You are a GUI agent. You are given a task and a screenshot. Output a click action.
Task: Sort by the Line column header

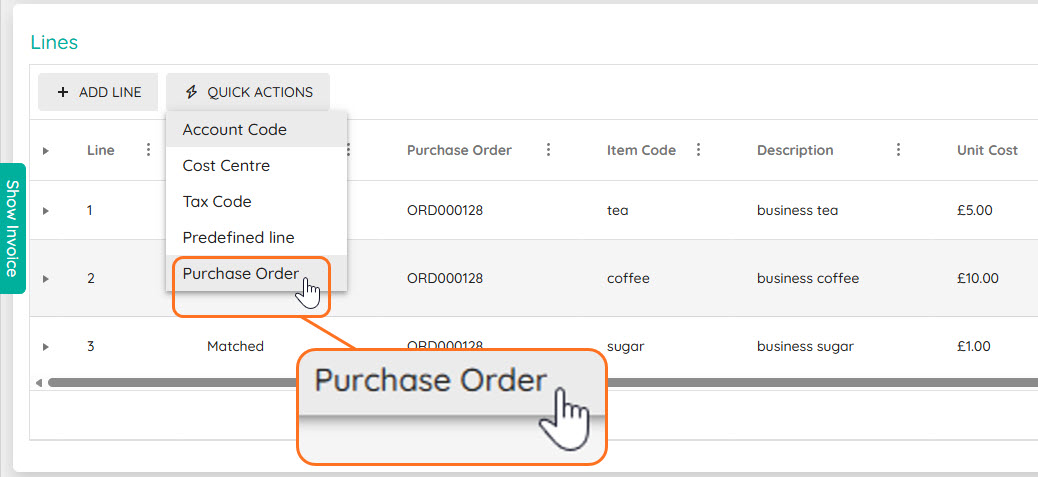101,150
